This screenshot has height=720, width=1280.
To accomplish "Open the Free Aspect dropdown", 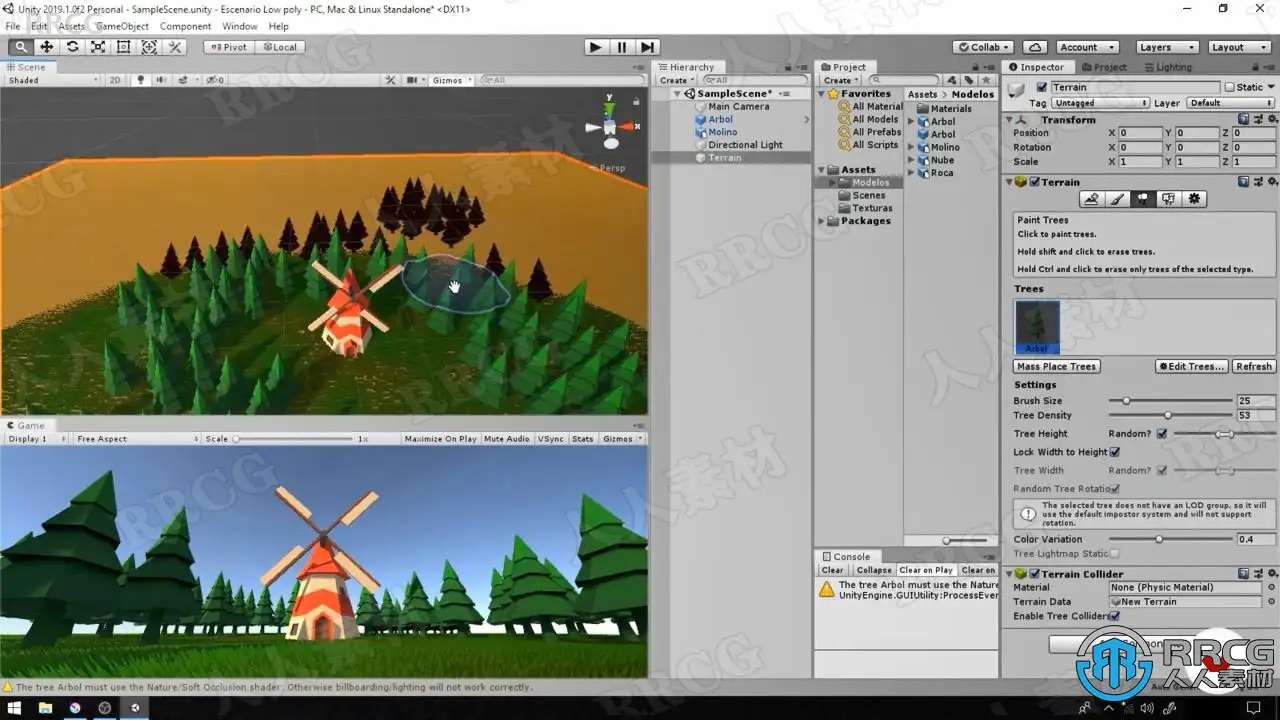I will (x=138, y=439).
